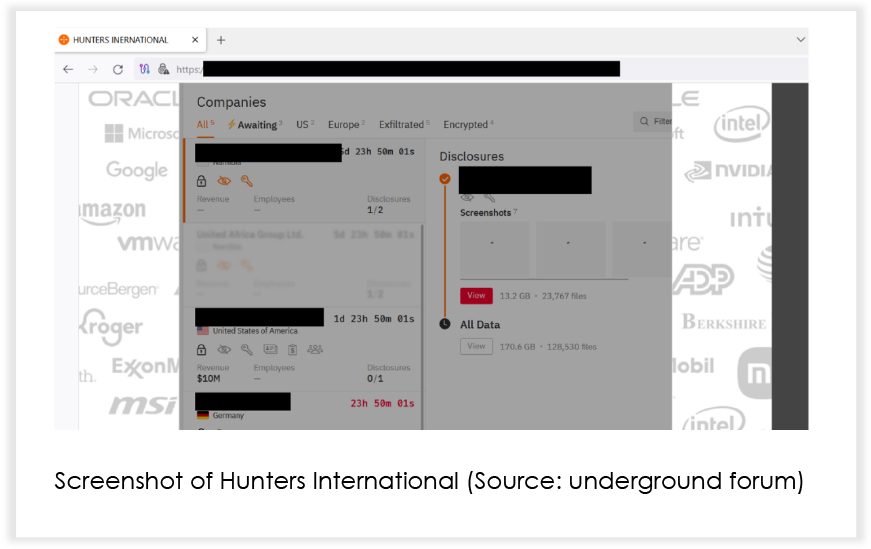
Task: Reload the page with the refresh icon
Action: coord(118,69)
